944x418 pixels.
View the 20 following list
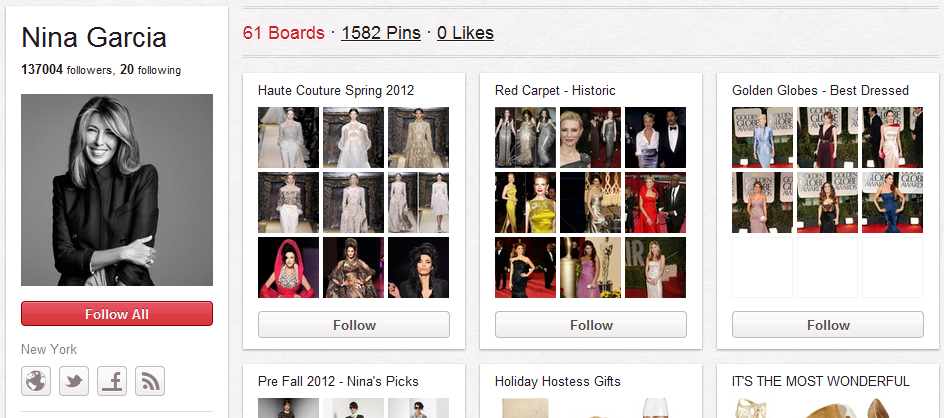point(151,70)
